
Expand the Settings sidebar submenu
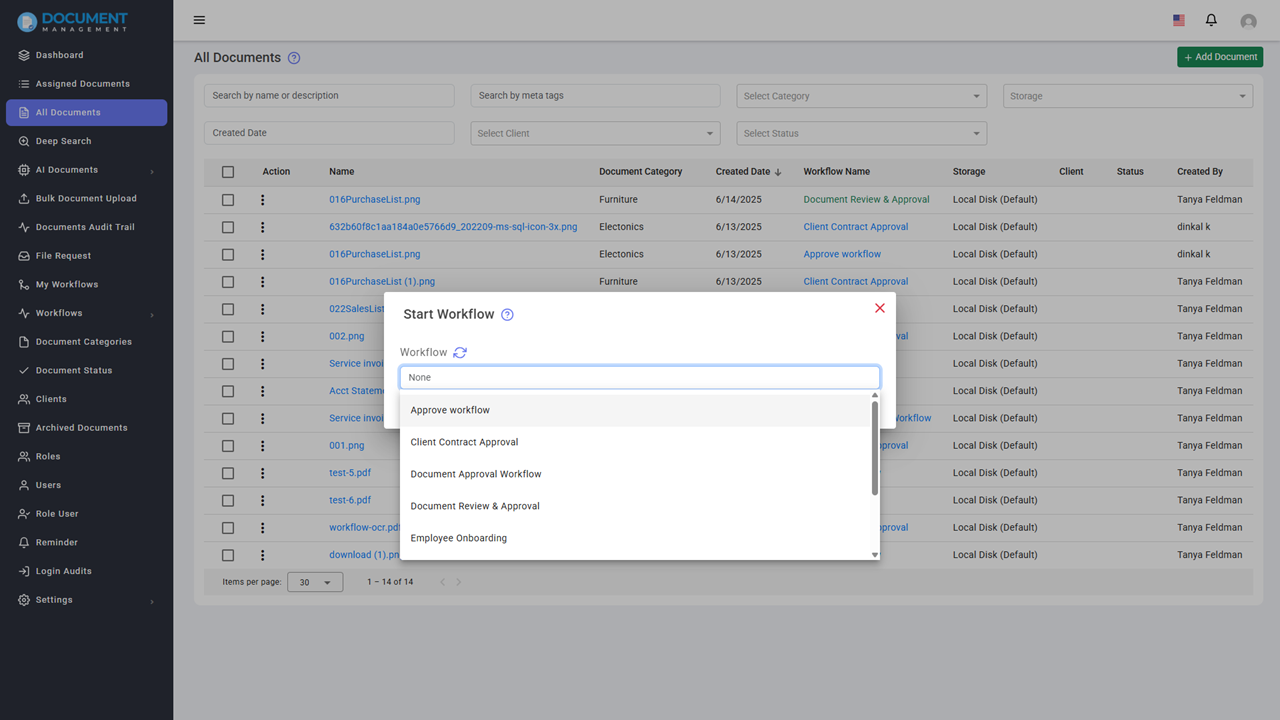click(x=152, y=601)
